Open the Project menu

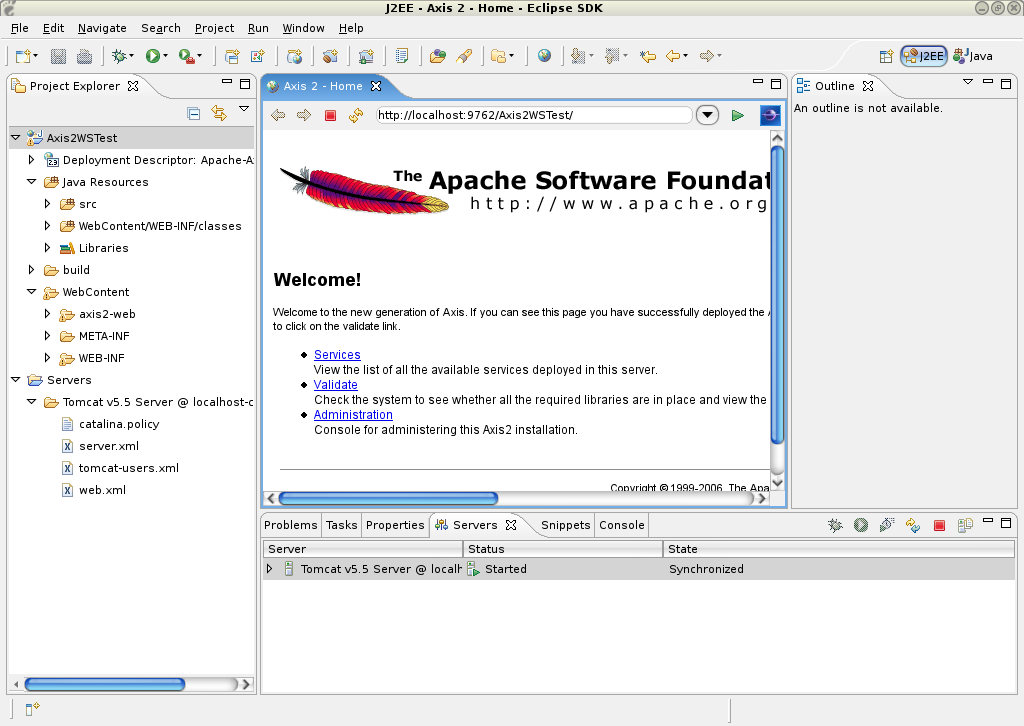tap(214, 28)
